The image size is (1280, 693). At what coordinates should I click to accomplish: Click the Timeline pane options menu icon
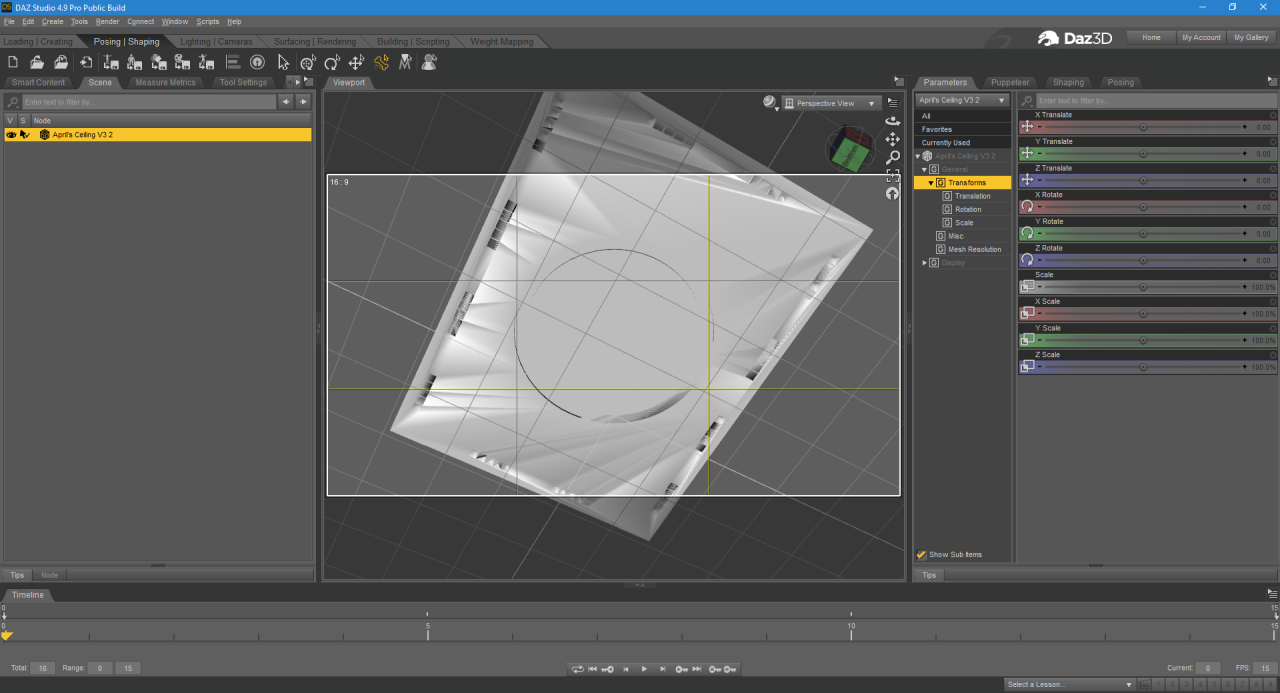(x=1272, y=594)
